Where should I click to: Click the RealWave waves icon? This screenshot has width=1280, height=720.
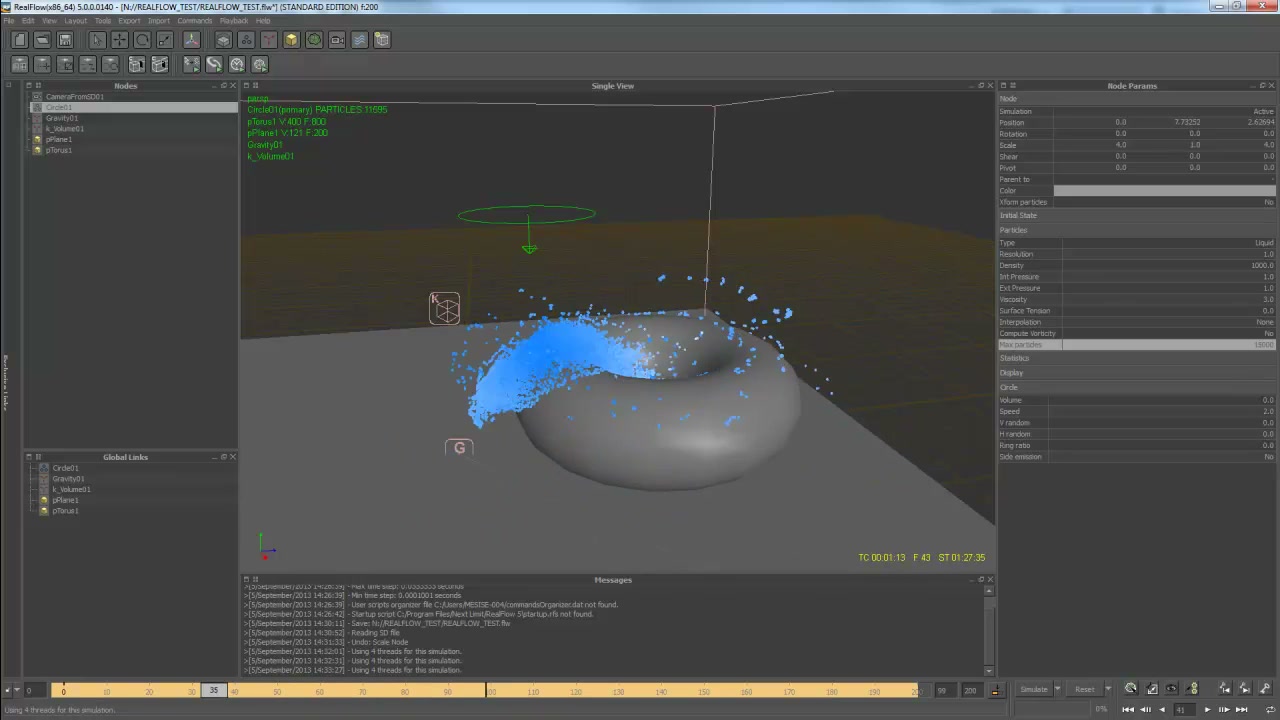pyautogui.click(x=360, y=40)
